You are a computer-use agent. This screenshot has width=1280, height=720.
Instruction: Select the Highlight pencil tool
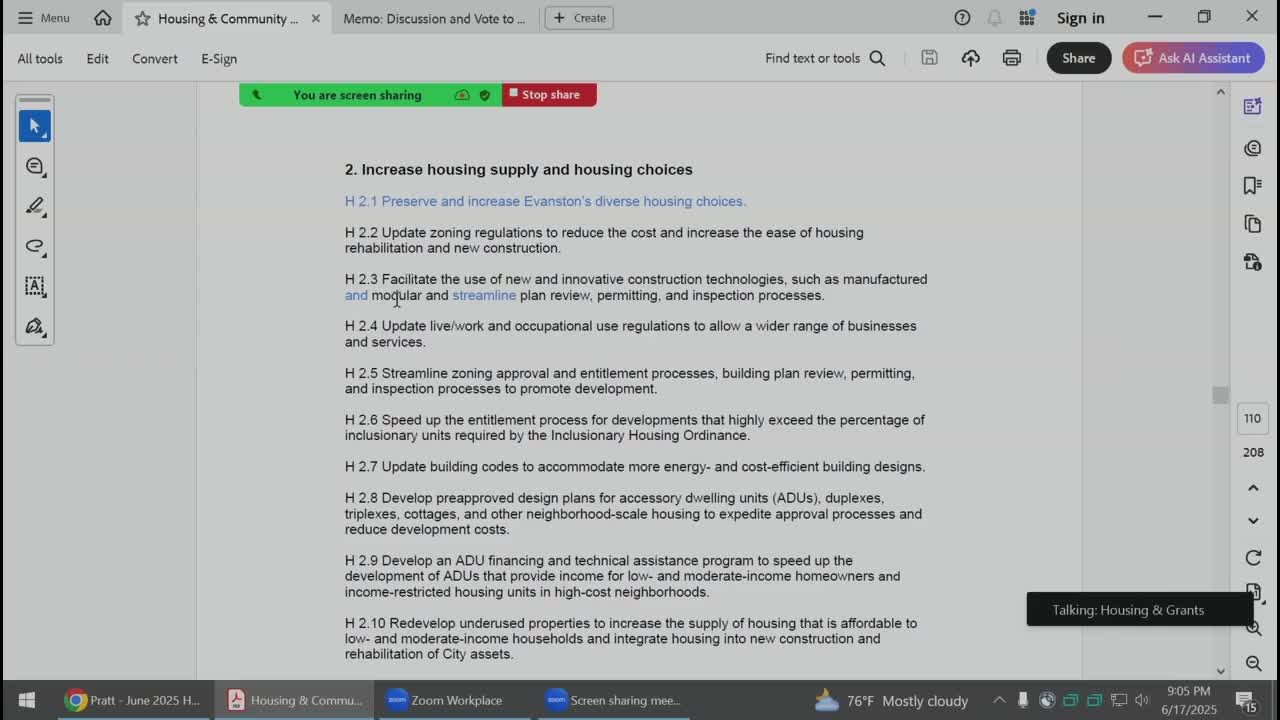tap(35, 206)
